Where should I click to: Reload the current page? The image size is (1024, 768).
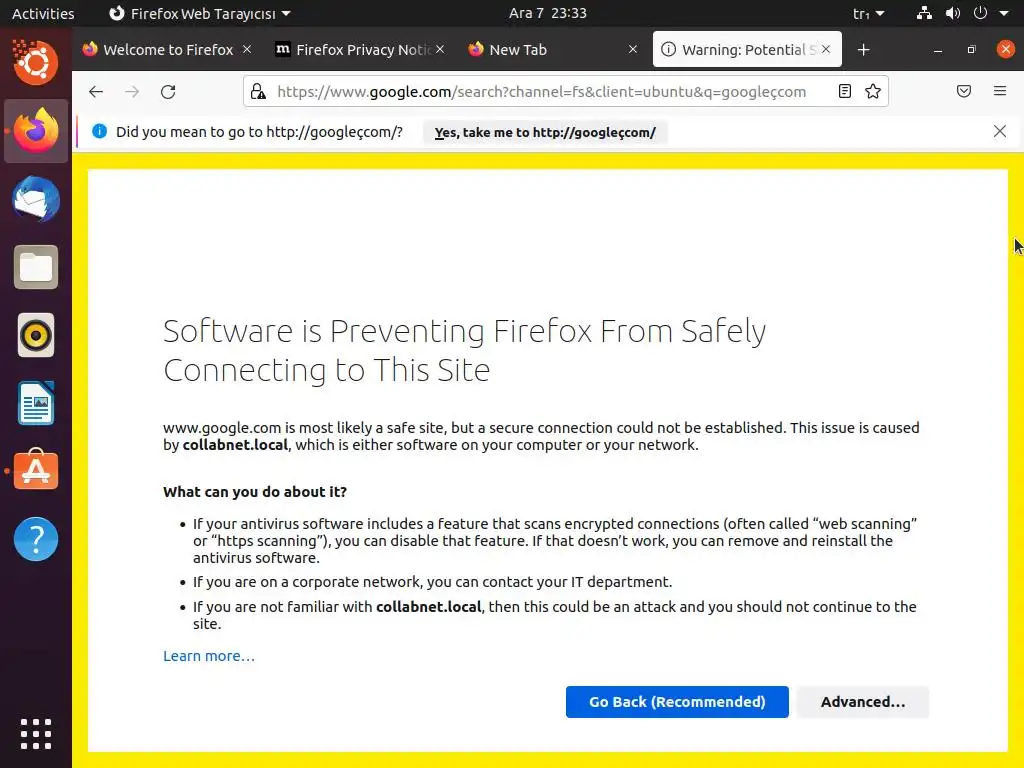pyautogui.click(x=168, y=92)
